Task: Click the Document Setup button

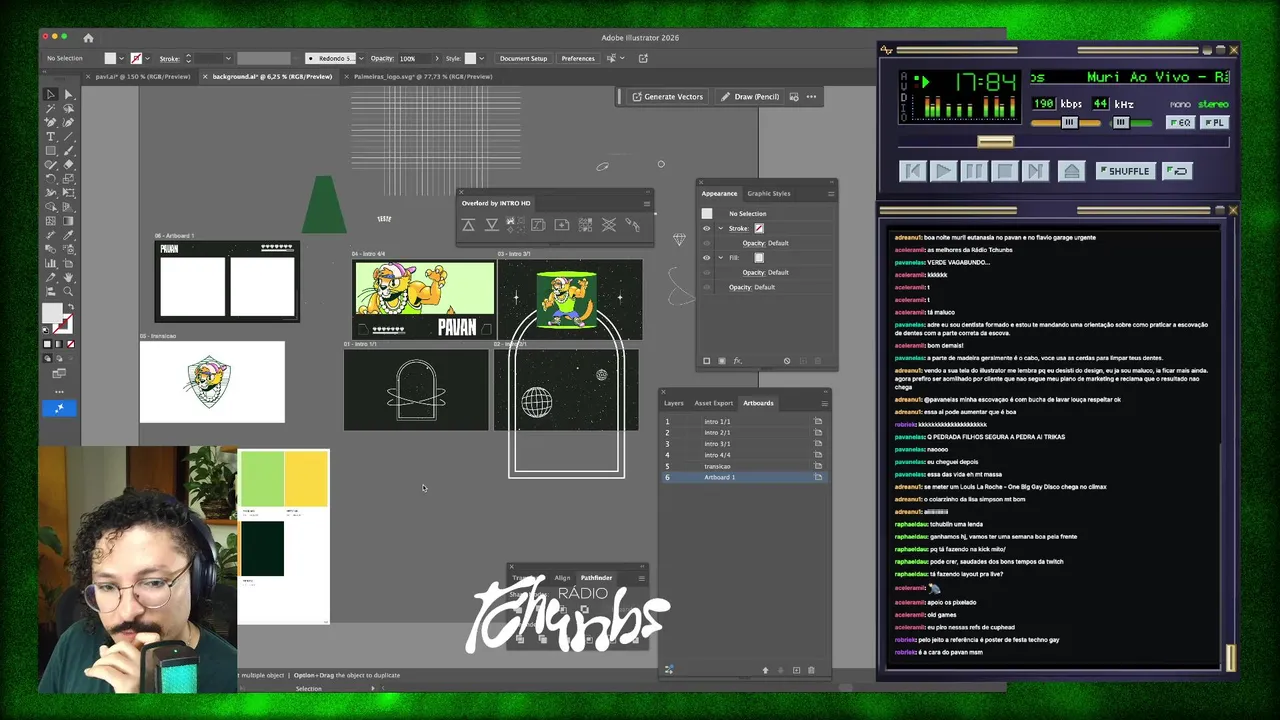Action: pos(523,58)
